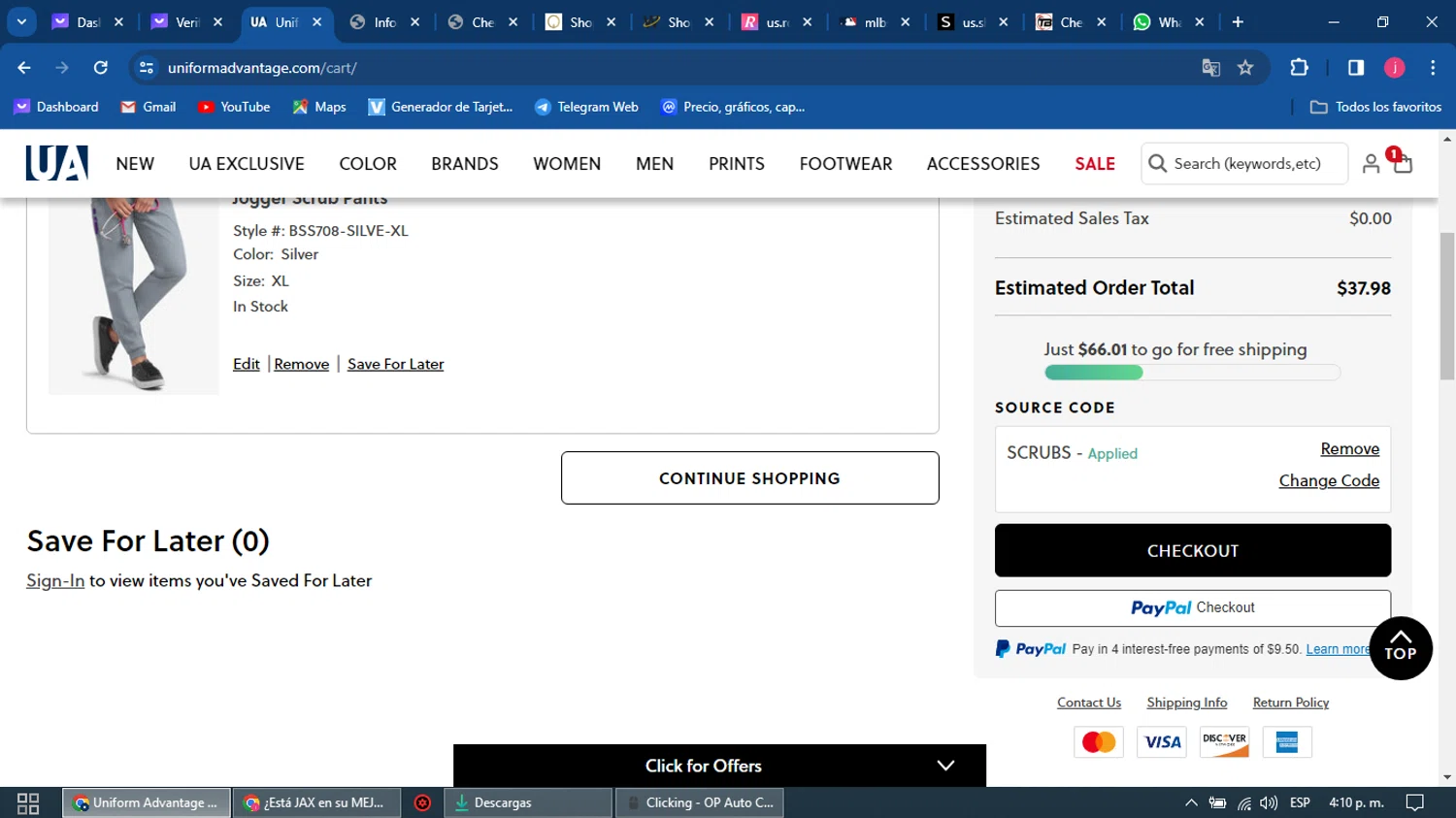The height and width of the screenshot is (818, 1456).
Task: Click the red recording icon in taskbar
Action: pos(422,802)
